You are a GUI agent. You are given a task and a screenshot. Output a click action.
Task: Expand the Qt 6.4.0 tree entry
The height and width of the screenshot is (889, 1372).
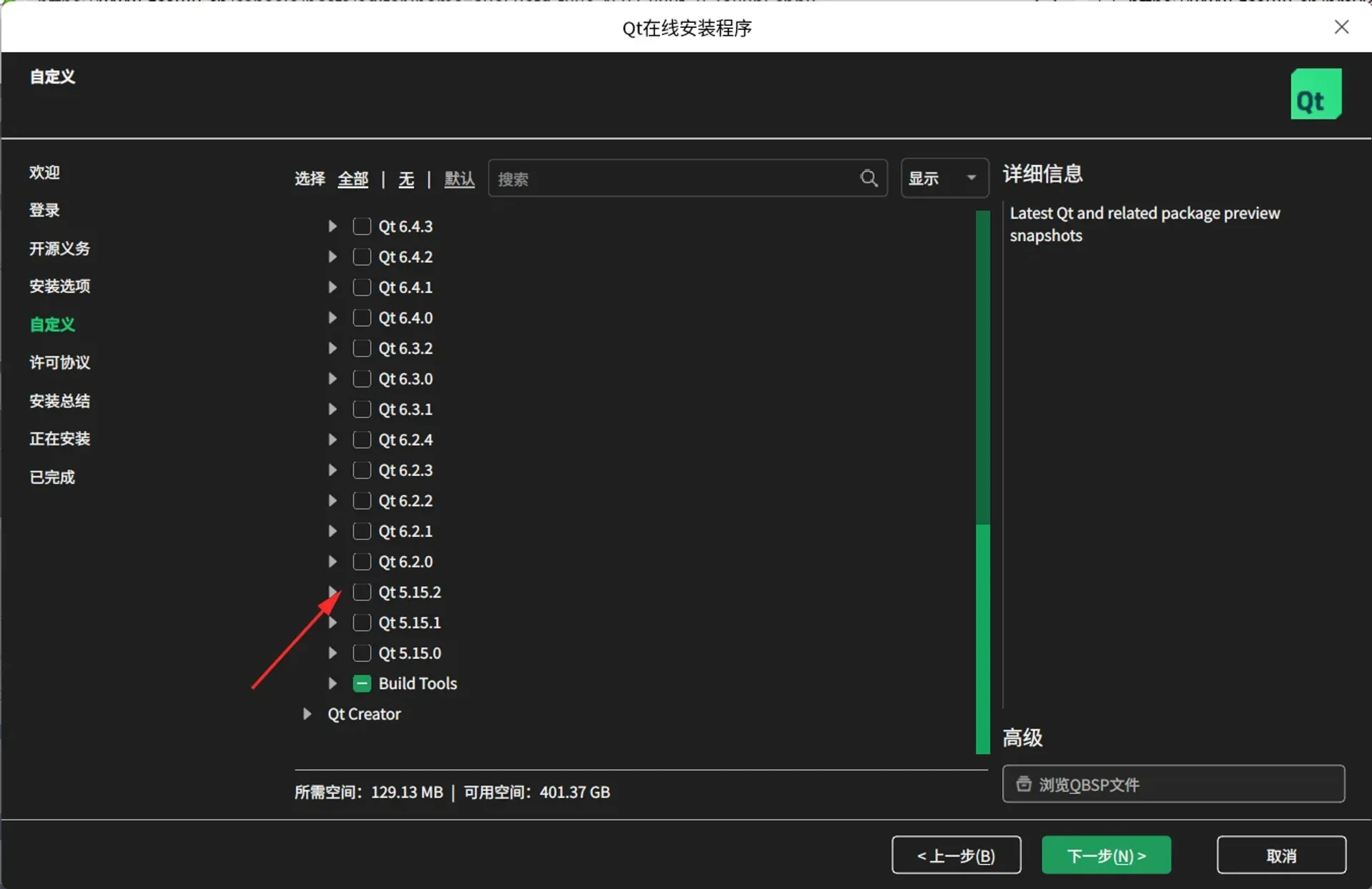point(332,317)
